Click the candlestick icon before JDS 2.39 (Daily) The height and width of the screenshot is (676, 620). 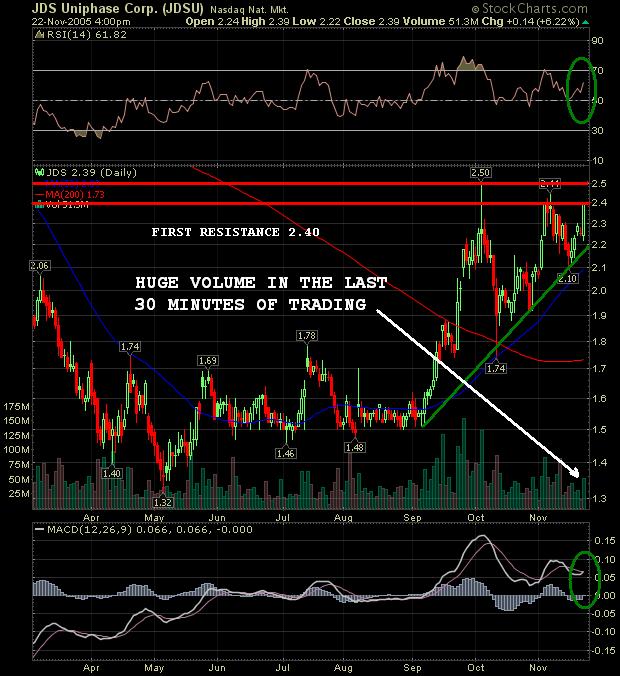[x=40, y=172]
